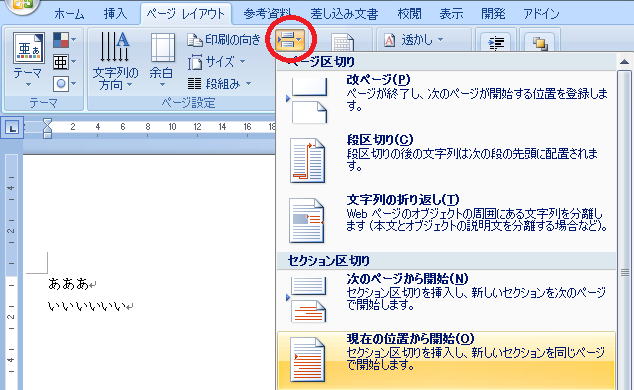Image resolution: width=634 pixels, height=390 pixels.
Task: Click the 現在の位置から開始 icon
Action: [x=307, y=360]
